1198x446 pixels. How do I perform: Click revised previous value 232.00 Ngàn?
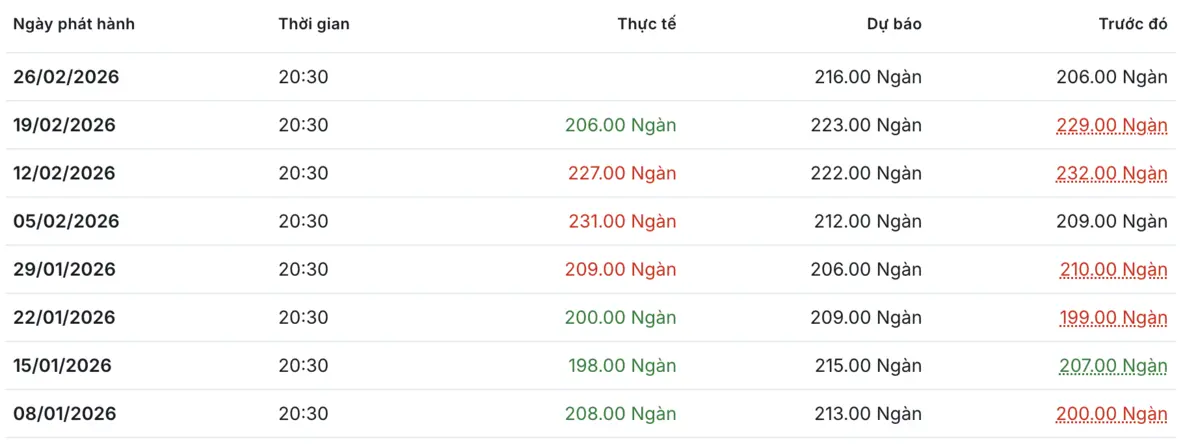tap(1112, 173)
